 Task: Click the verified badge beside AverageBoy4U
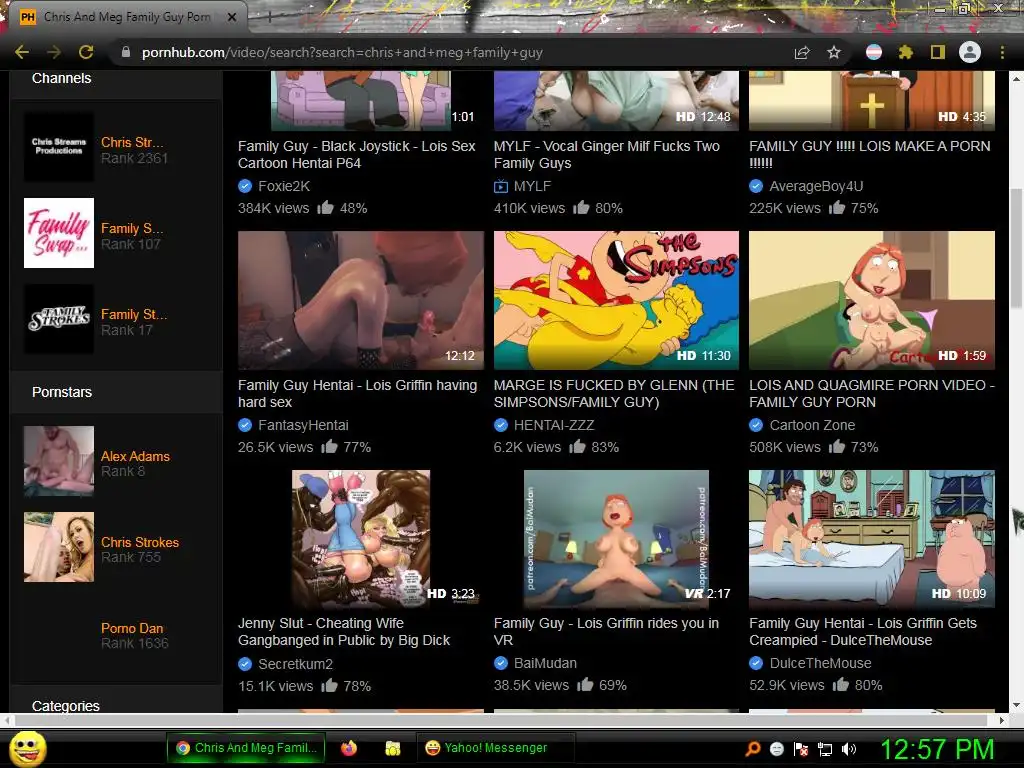tap(756, 186)
